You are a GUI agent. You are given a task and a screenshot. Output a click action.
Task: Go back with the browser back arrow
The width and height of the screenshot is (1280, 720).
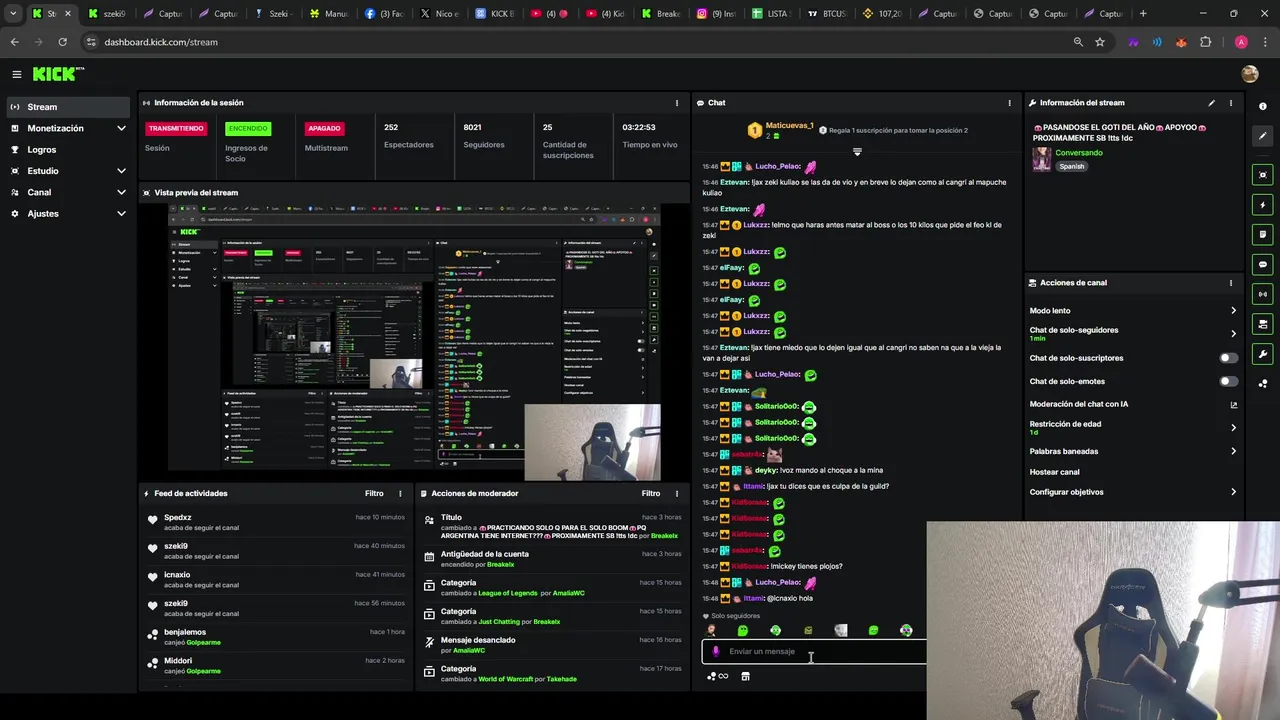(14, 42)
